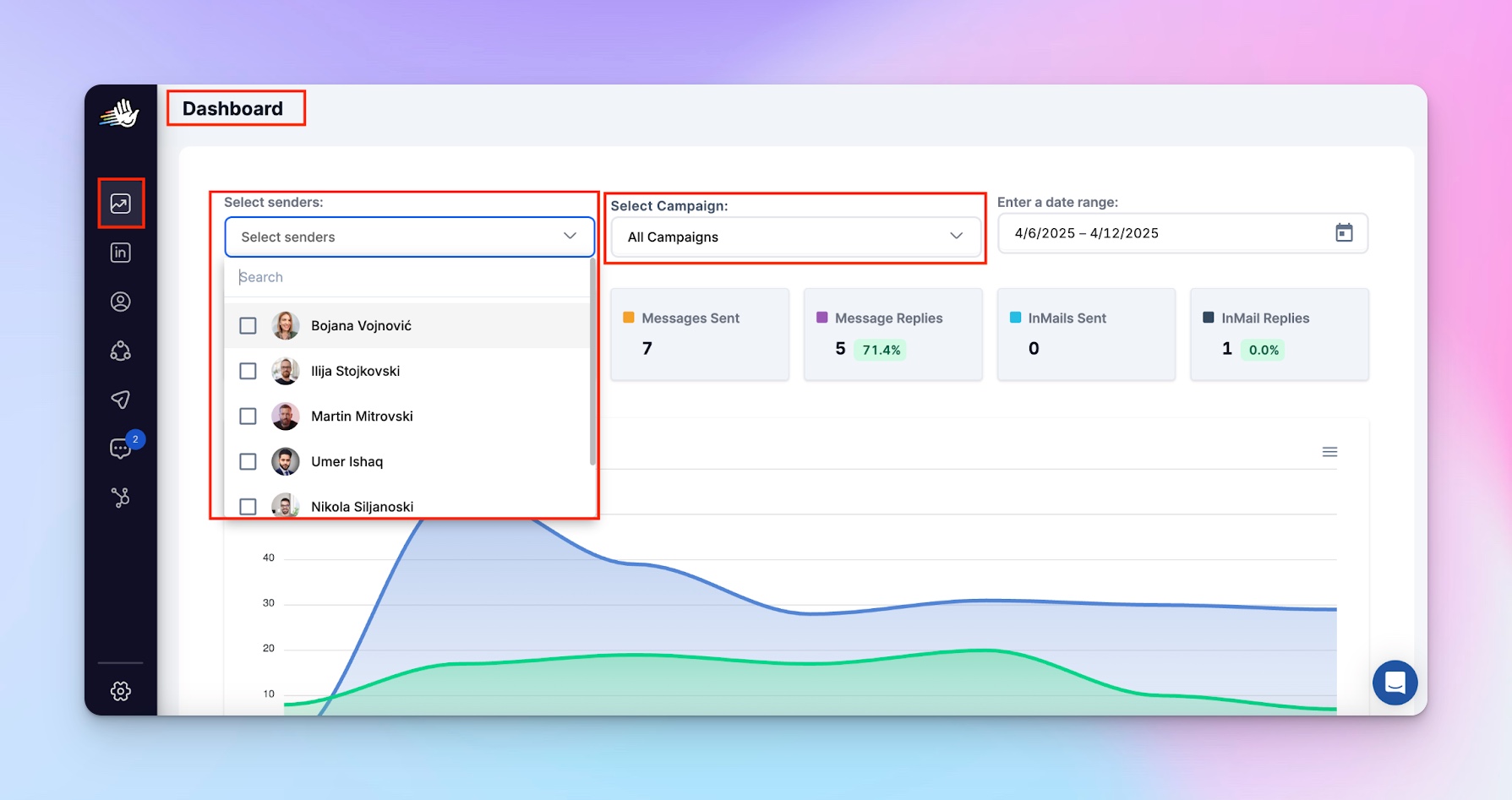Open the support chat bubble button

click(x=1395, y=683)
